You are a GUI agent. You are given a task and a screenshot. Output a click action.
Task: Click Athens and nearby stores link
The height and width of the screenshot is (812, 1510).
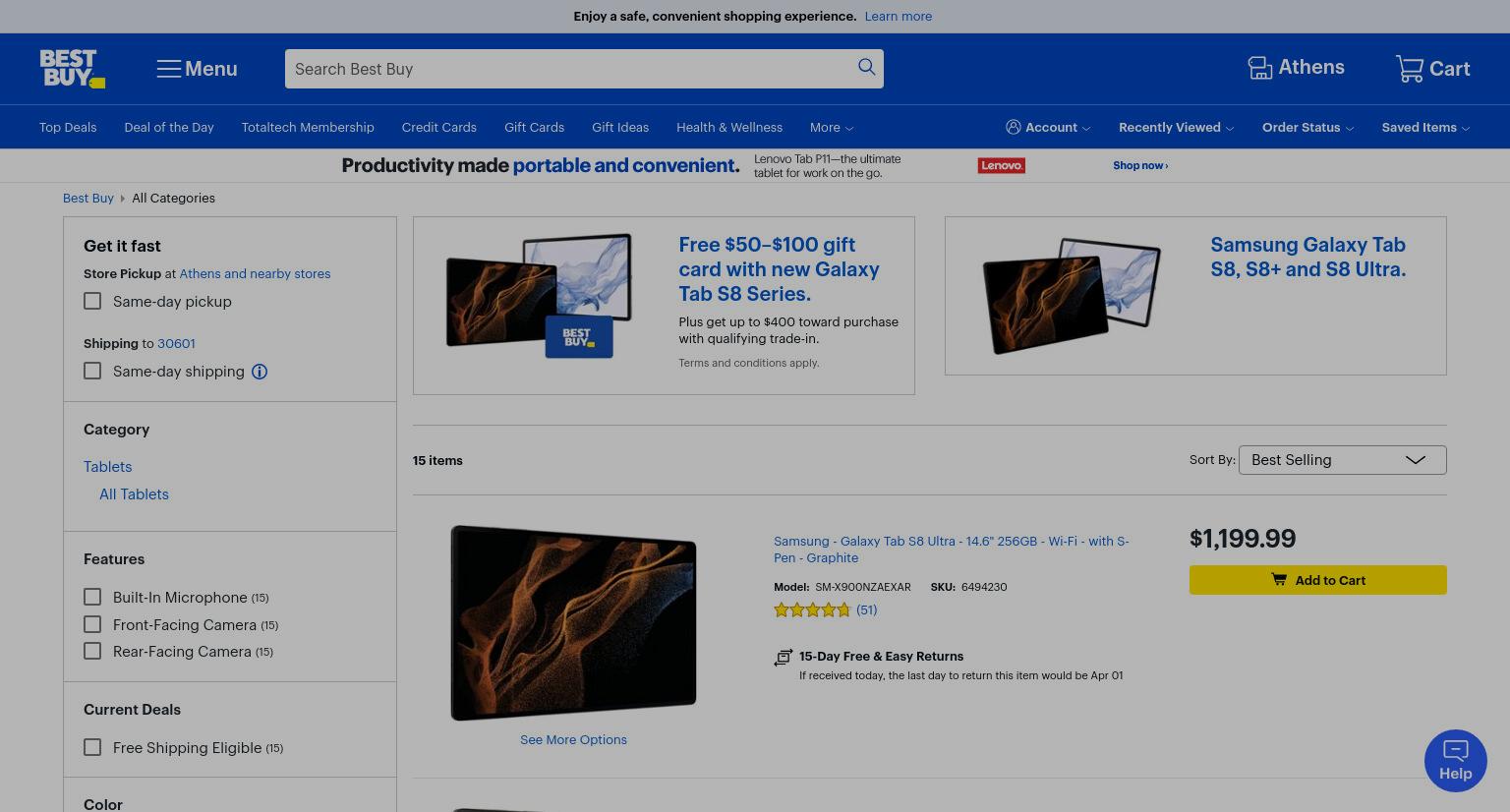coord(255,273)
